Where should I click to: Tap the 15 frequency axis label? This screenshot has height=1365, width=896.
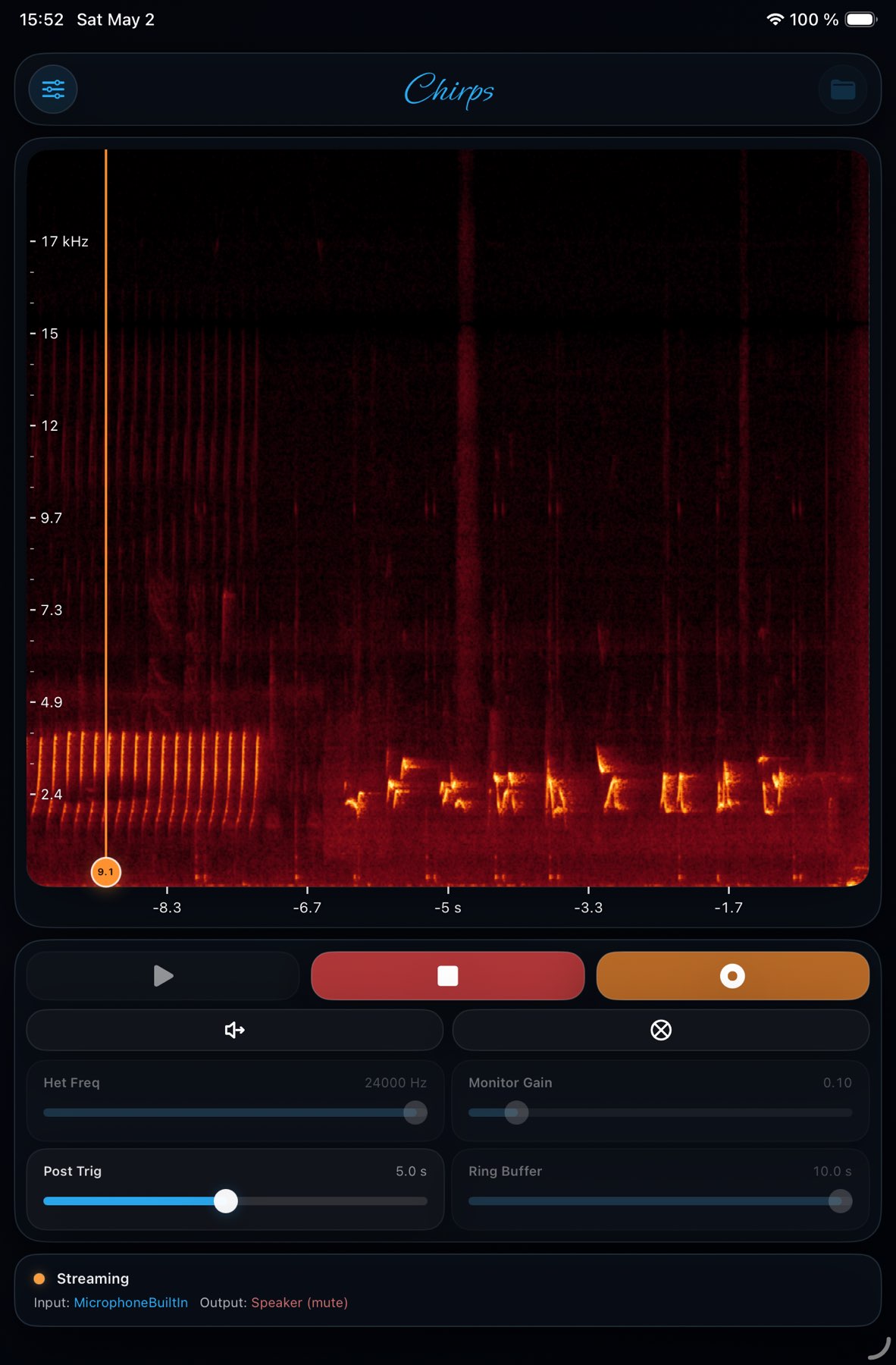point(49,334)
